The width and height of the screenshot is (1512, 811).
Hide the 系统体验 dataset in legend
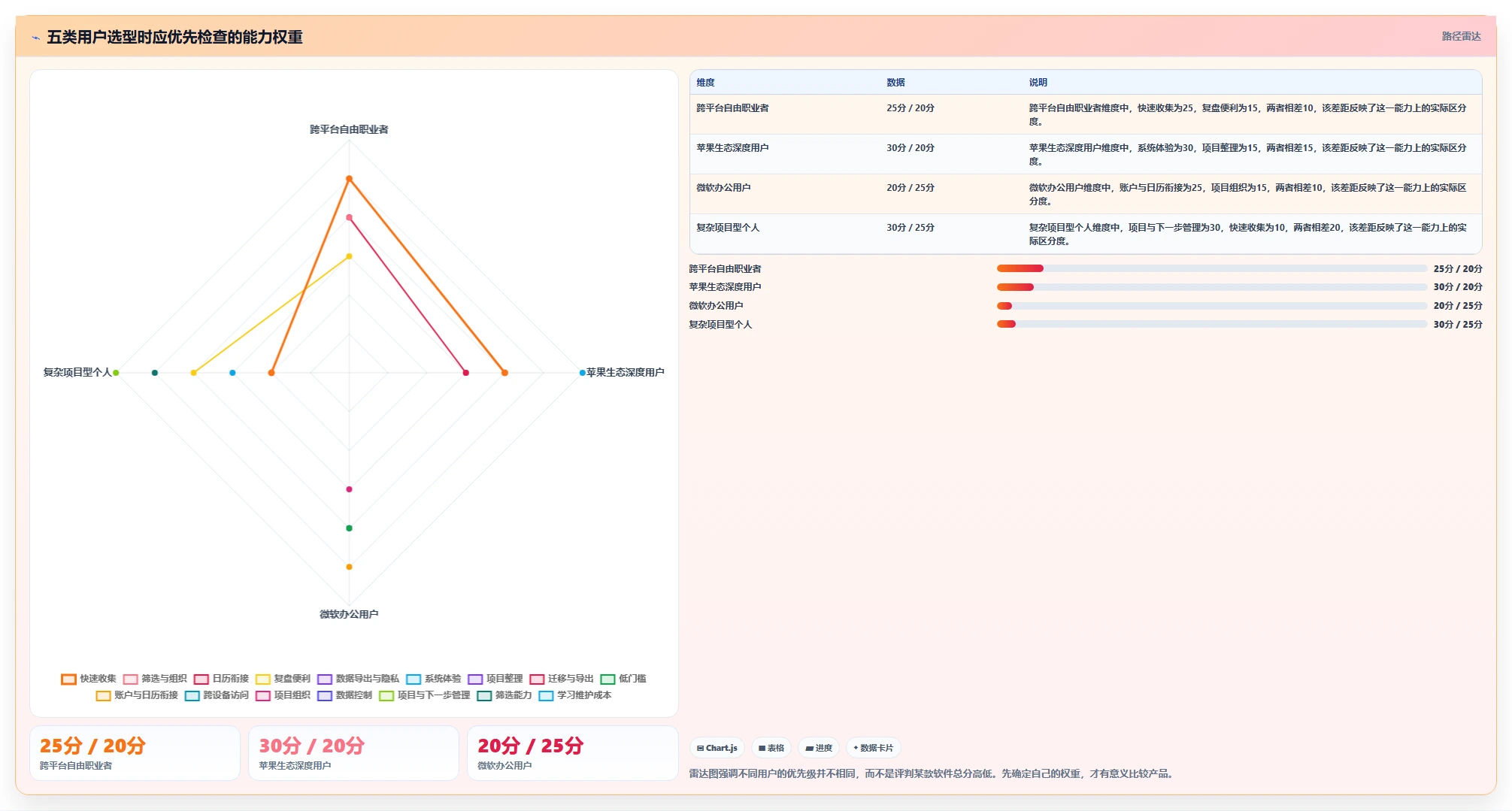point(434,679)
